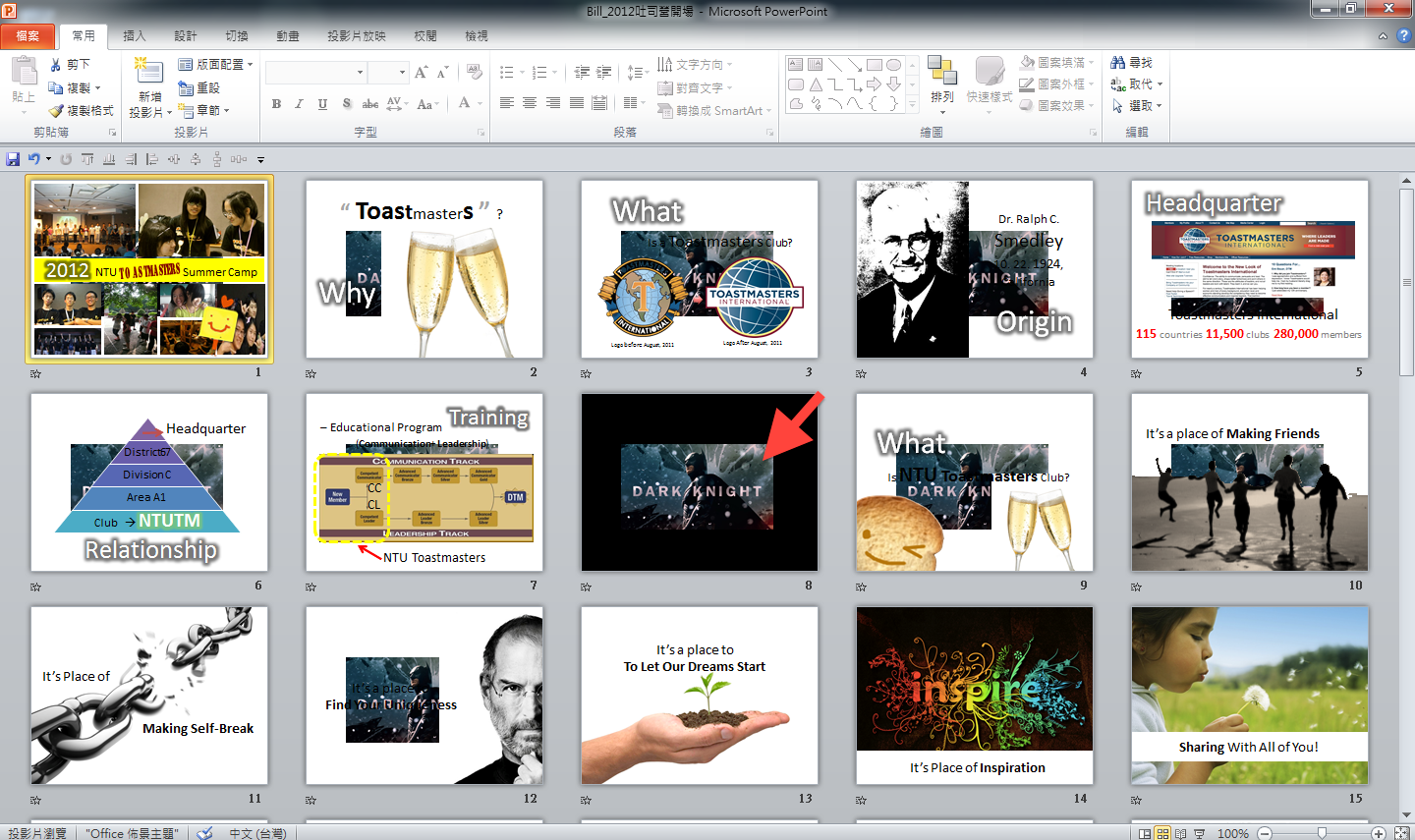
Task: Center-align the text
Action: 530,103
